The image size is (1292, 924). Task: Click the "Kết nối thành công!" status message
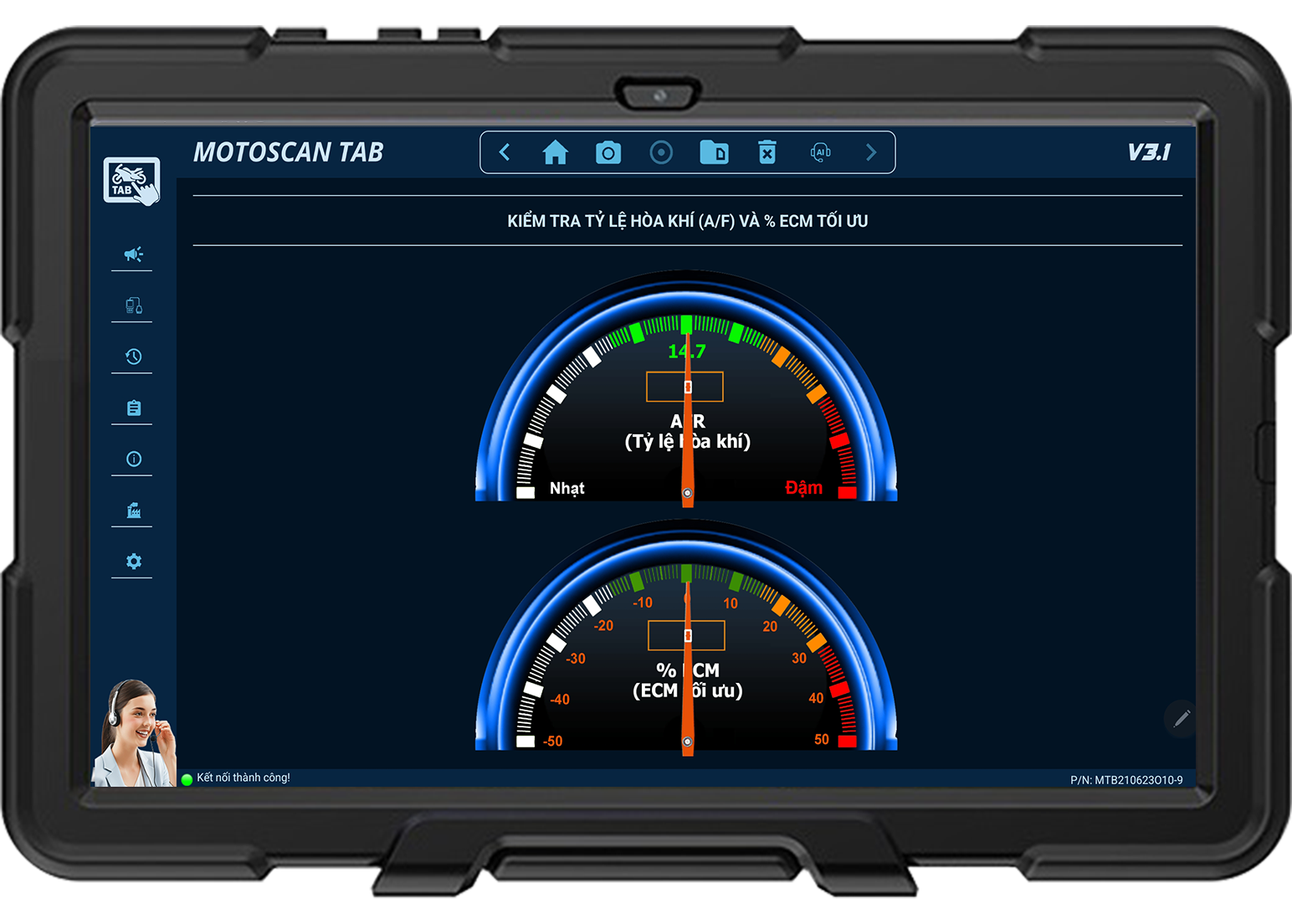[x=244, y=778]
